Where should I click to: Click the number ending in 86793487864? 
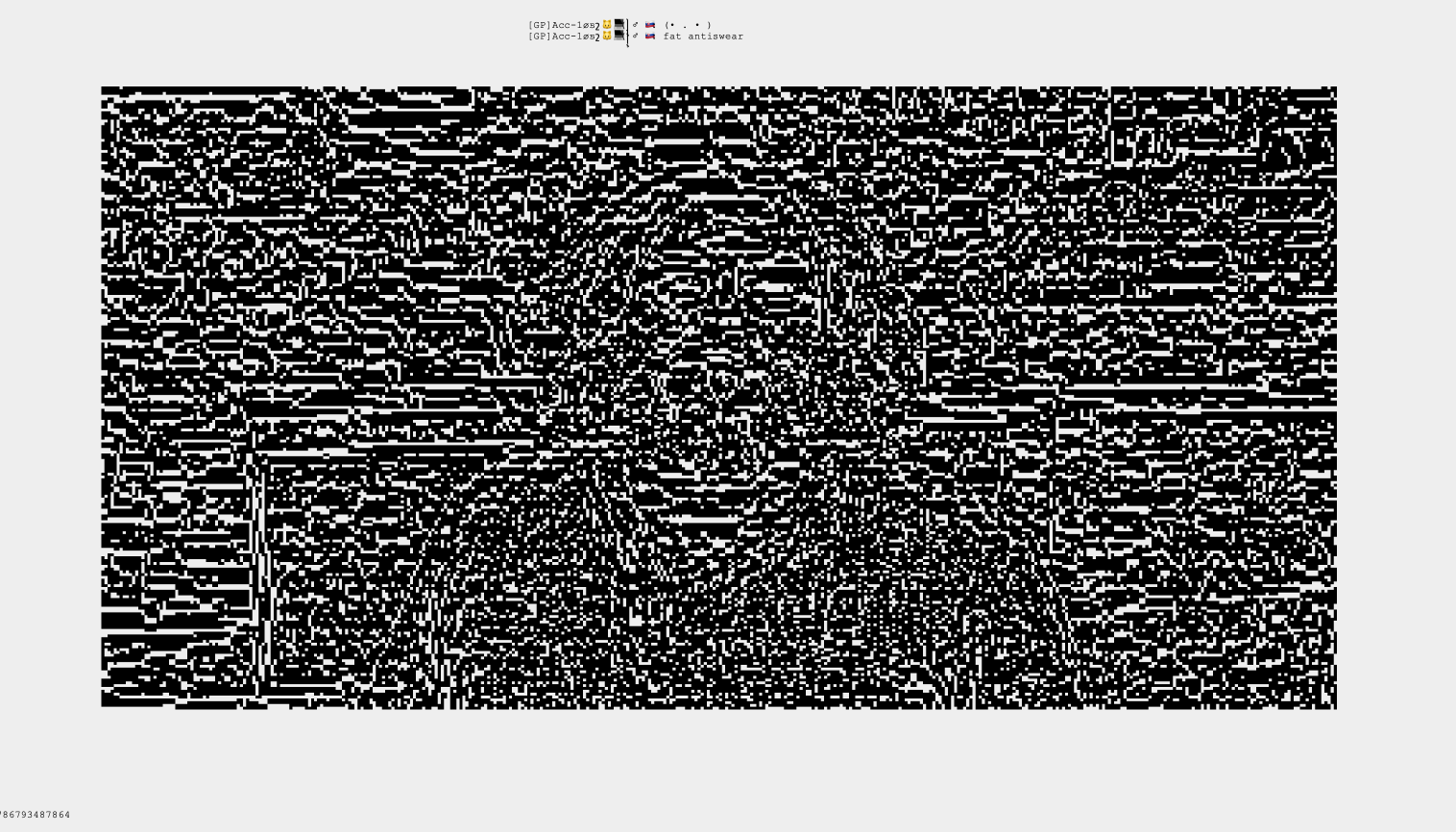point(35,815)
